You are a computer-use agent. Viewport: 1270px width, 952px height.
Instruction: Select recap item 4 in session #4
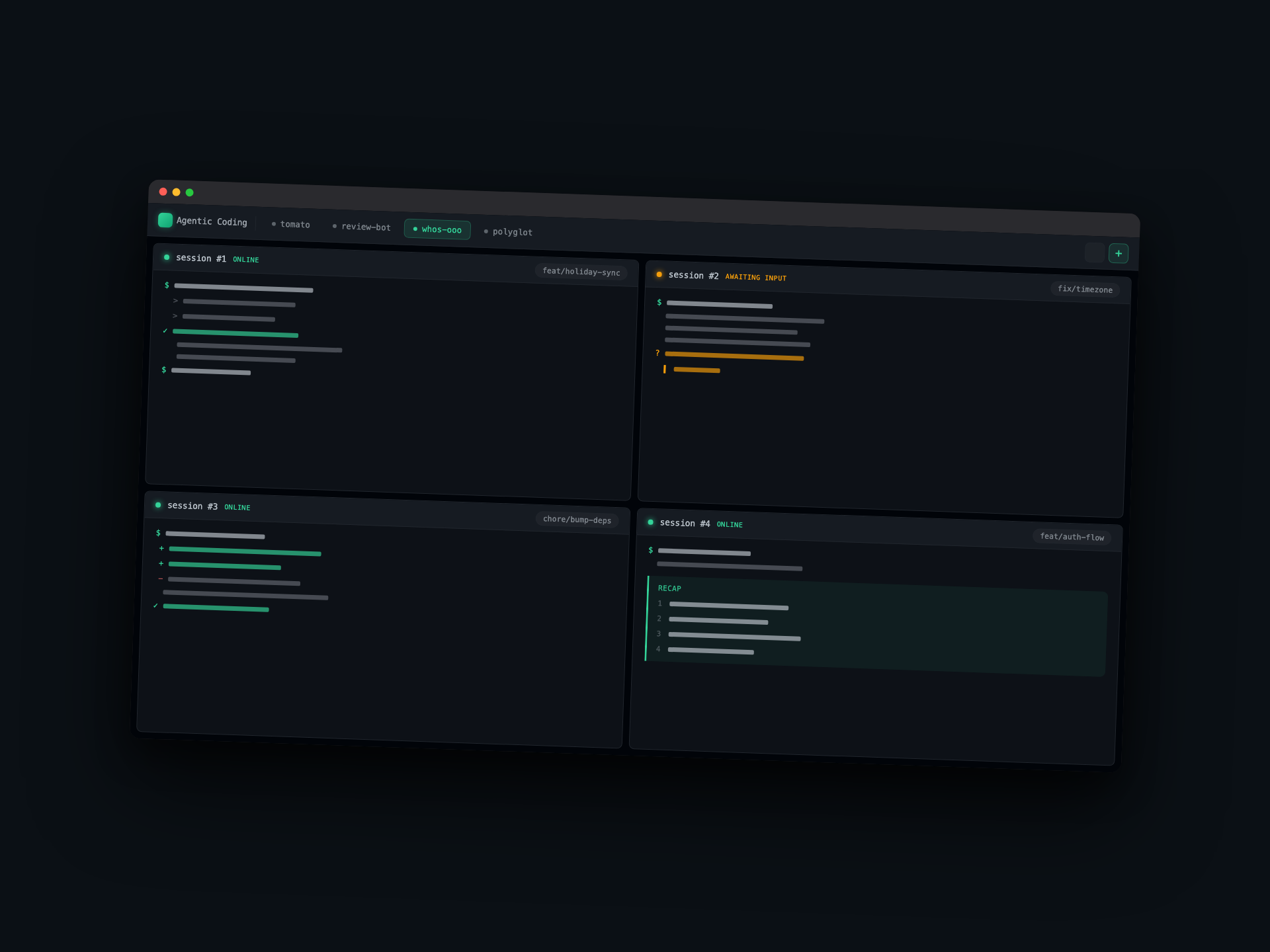pos(704,651)
